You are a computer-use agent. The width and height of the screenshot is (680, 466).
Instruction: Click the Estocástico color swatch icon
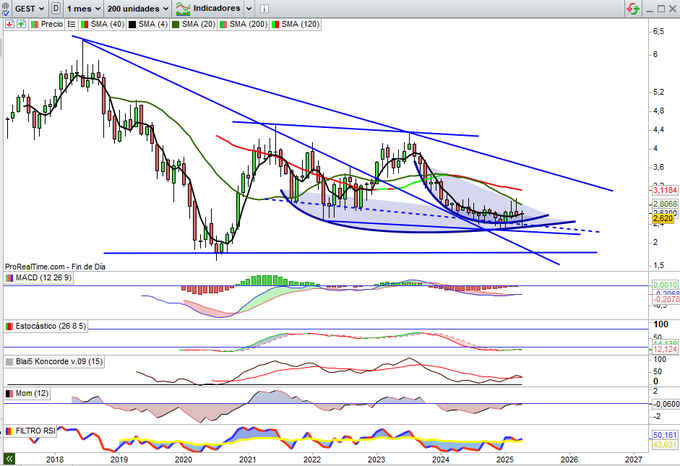tap(10, 326)
